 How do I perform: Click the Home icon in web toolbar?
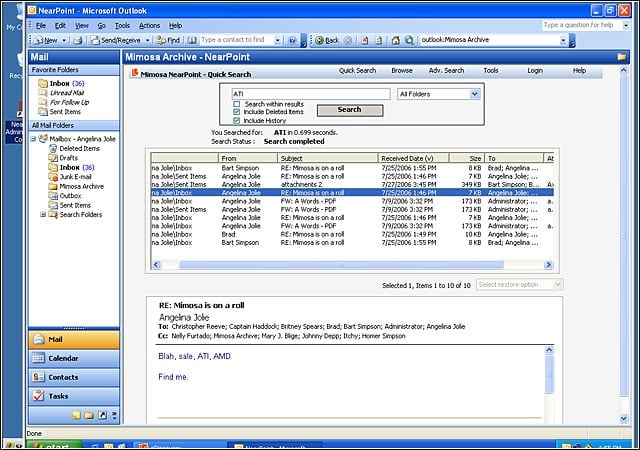[396, 40]
